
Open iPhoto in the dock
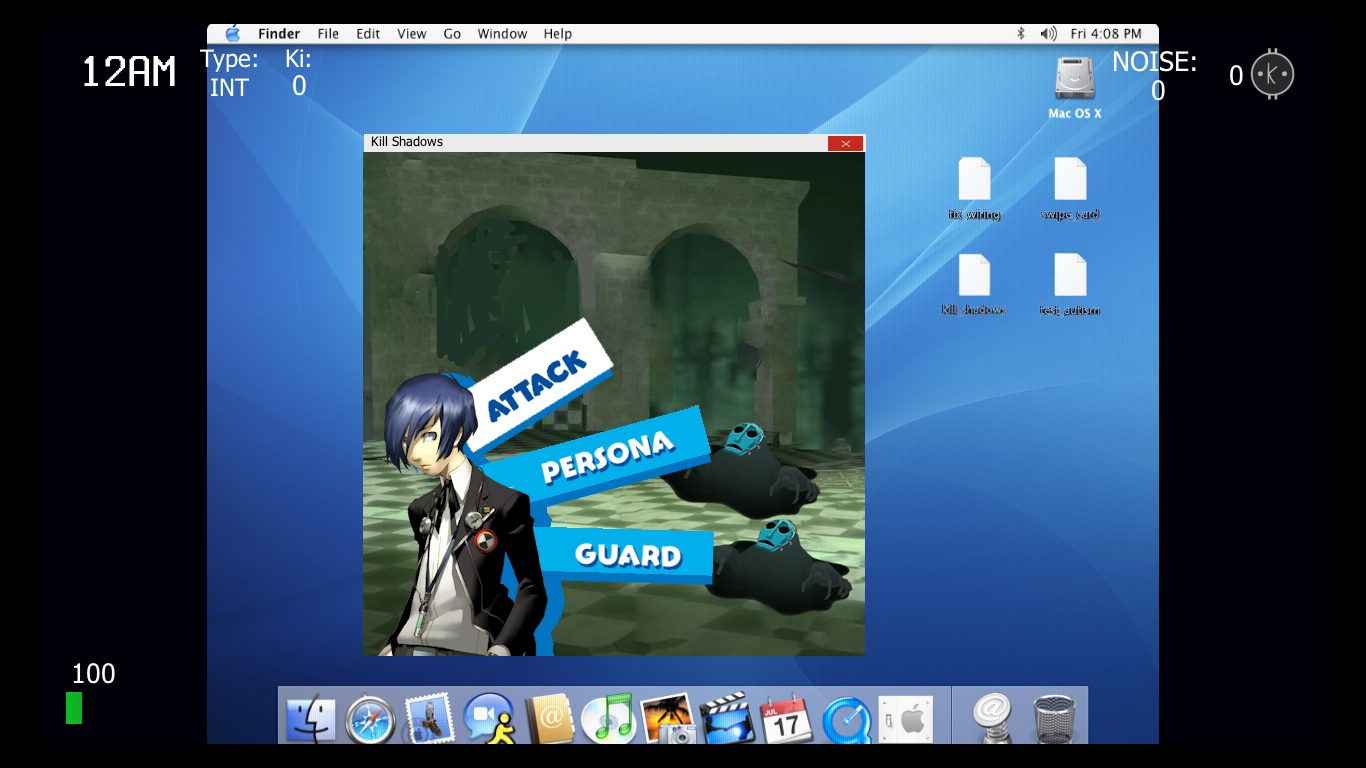(x=667, y=719)
